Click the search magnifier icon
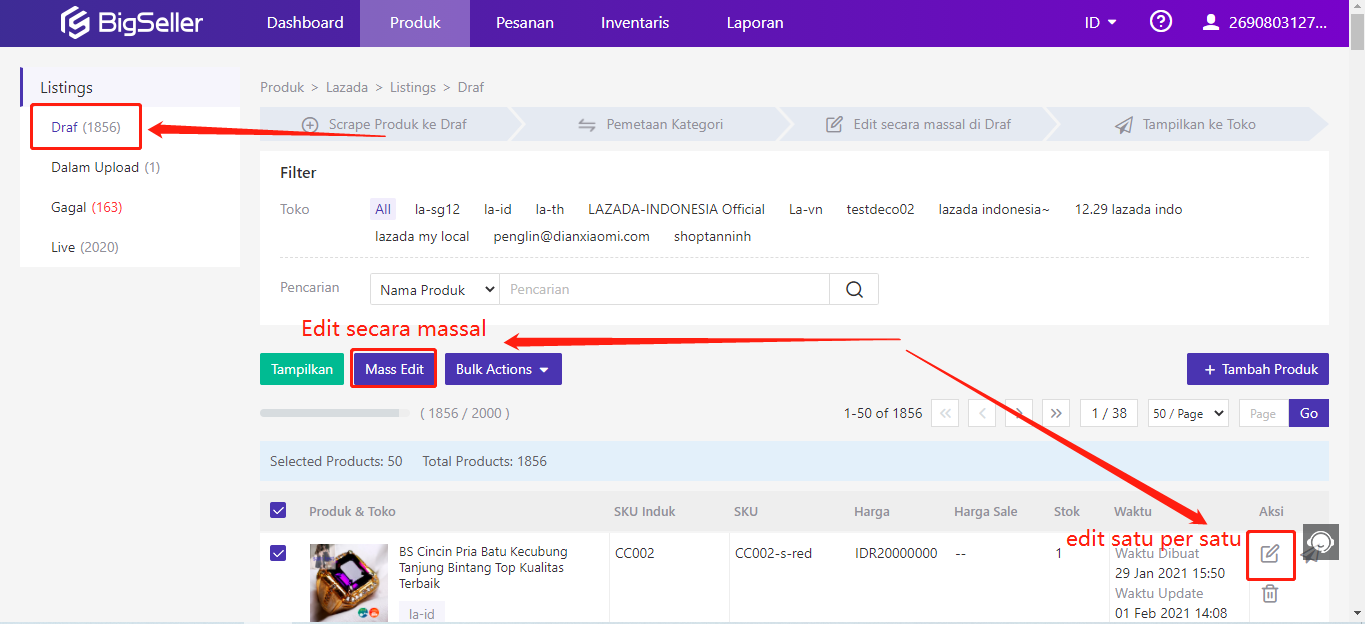The height and width of the screenshot is (624, 1365). point(854,289)
